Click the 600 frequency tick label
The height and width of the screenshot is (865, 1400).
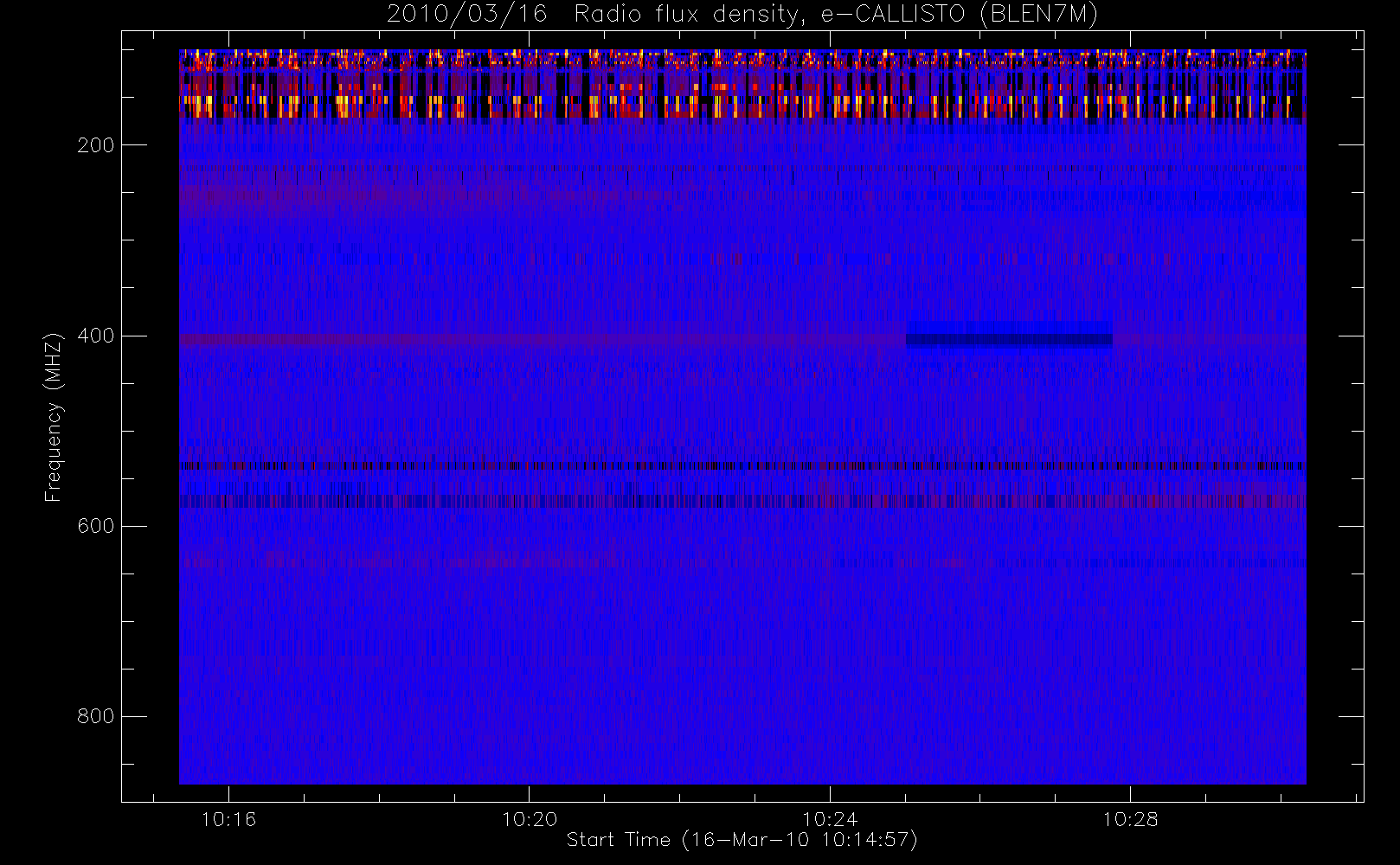pyautogui.click(x=95, y=526)
